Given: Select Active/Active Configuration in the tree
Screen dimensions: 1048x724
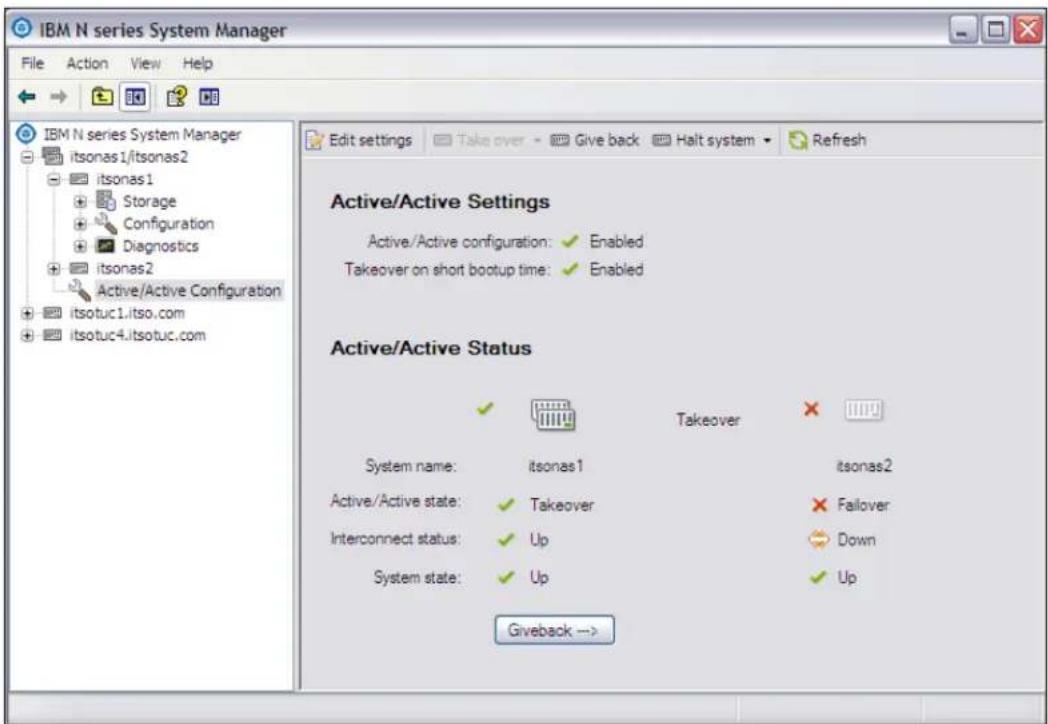Looking at the screenshot, I should click(x=188, y=291).
